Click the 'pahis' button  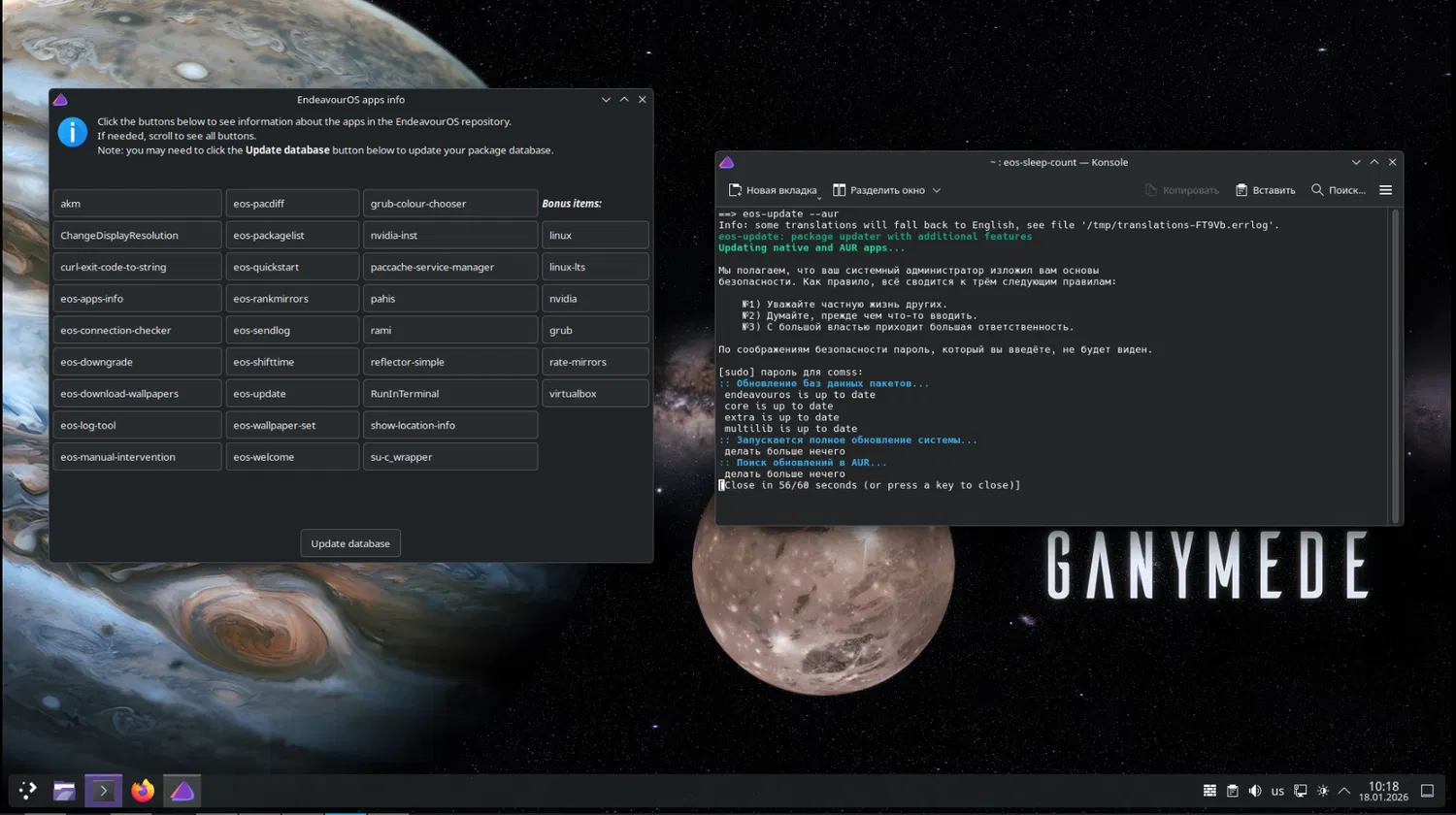(x=450, y=299)
